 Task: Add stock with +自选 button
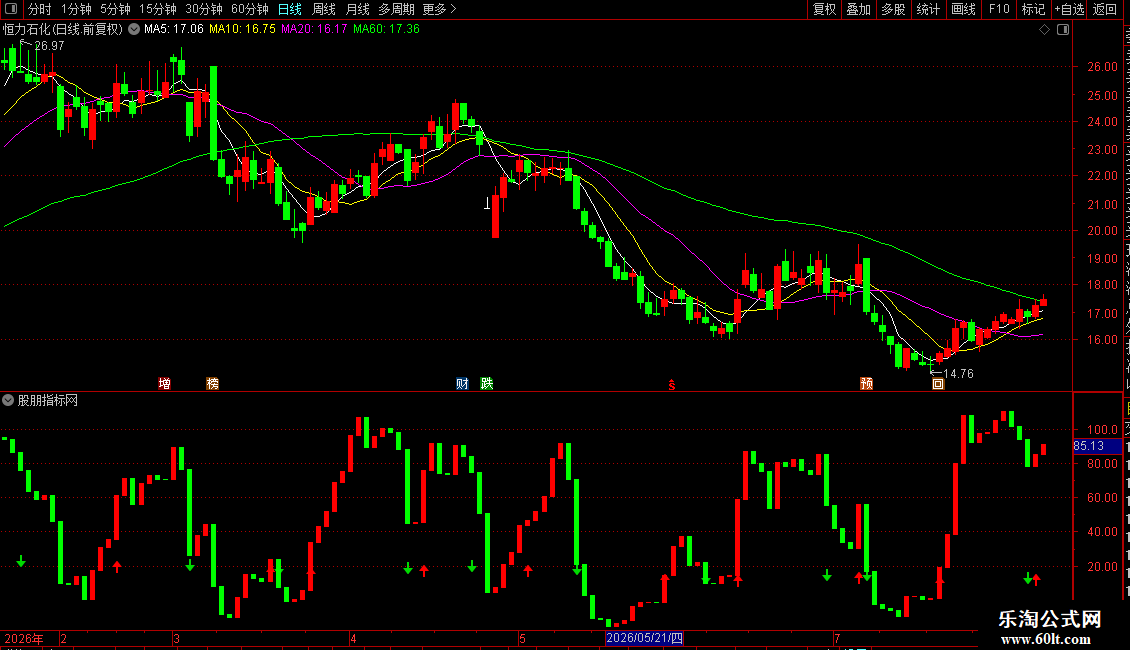pos(1069,9)
